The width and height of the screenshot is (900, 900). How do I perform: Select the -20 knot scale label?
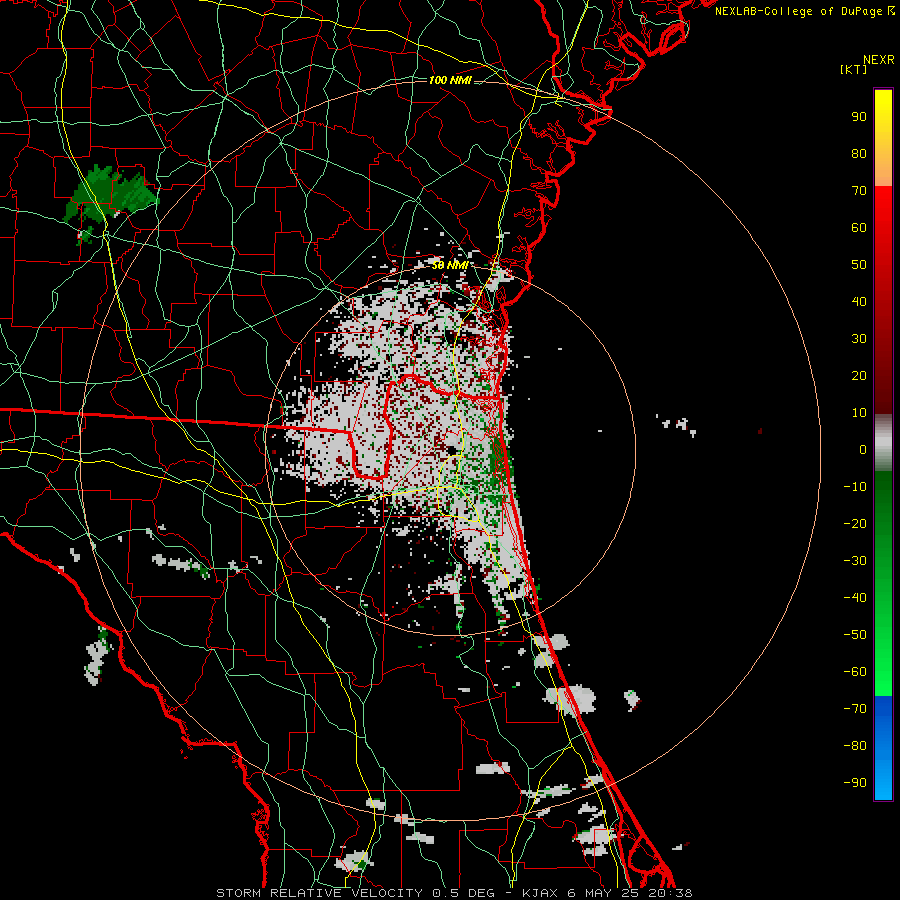click(855, 523)
